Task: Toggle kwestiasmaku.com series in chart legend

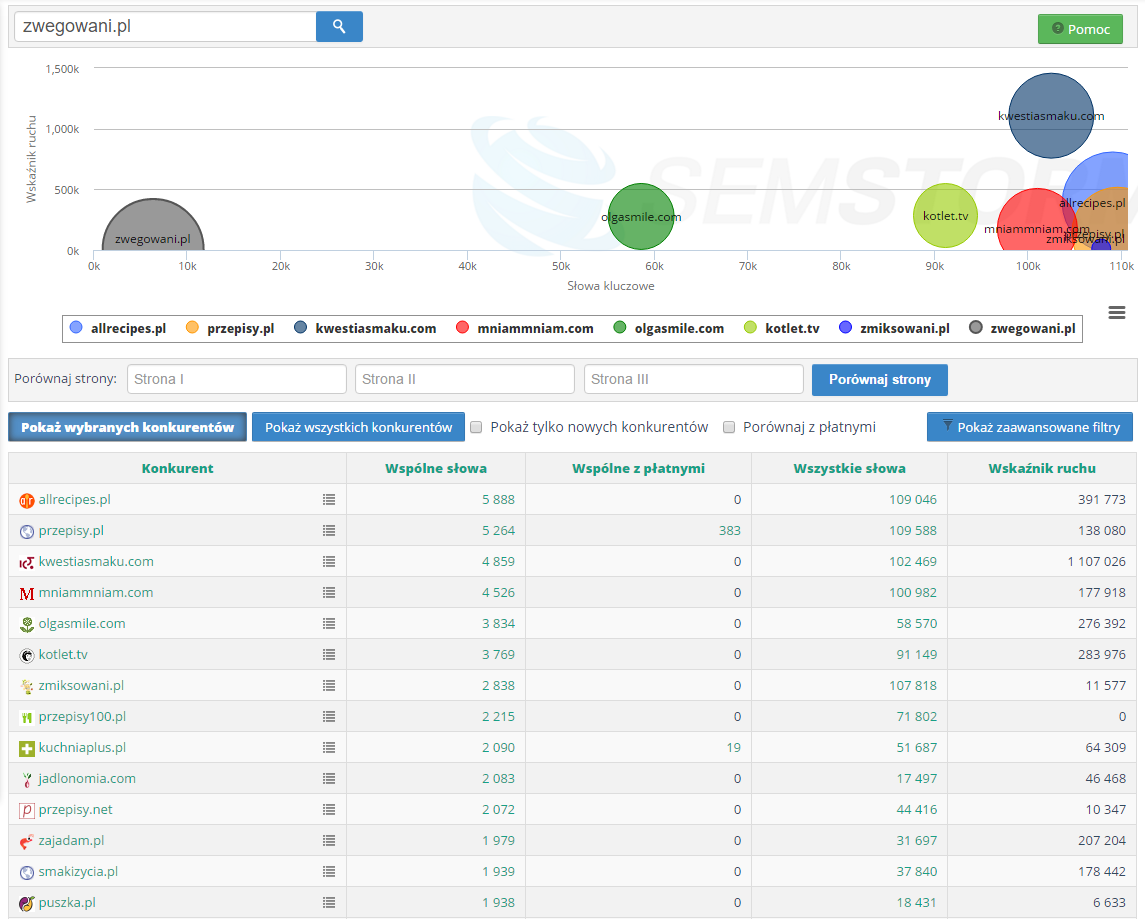Action: click(365, 328)
